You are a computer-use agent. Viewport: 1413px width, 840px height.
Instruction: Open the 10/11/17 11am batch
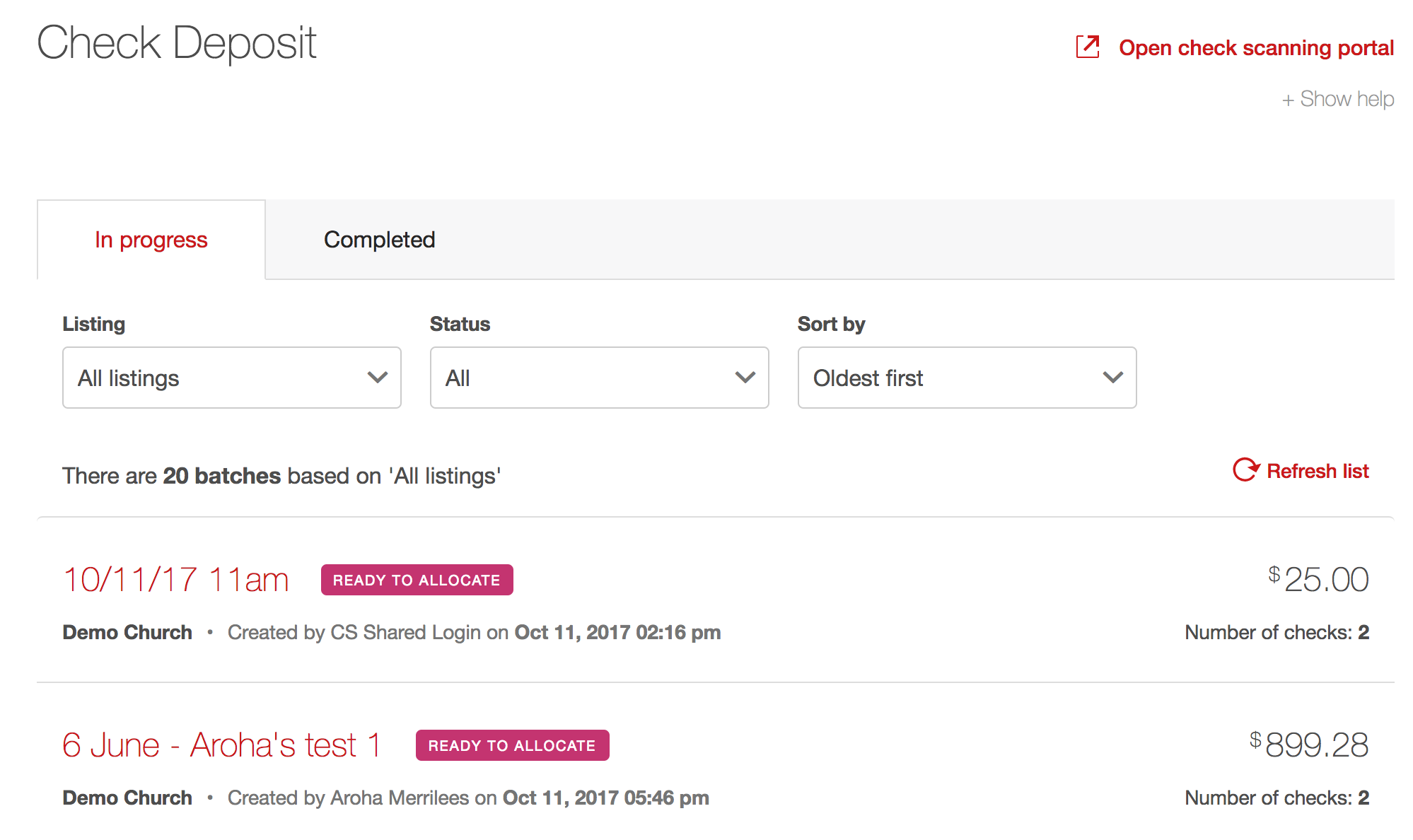coord(175,579)
